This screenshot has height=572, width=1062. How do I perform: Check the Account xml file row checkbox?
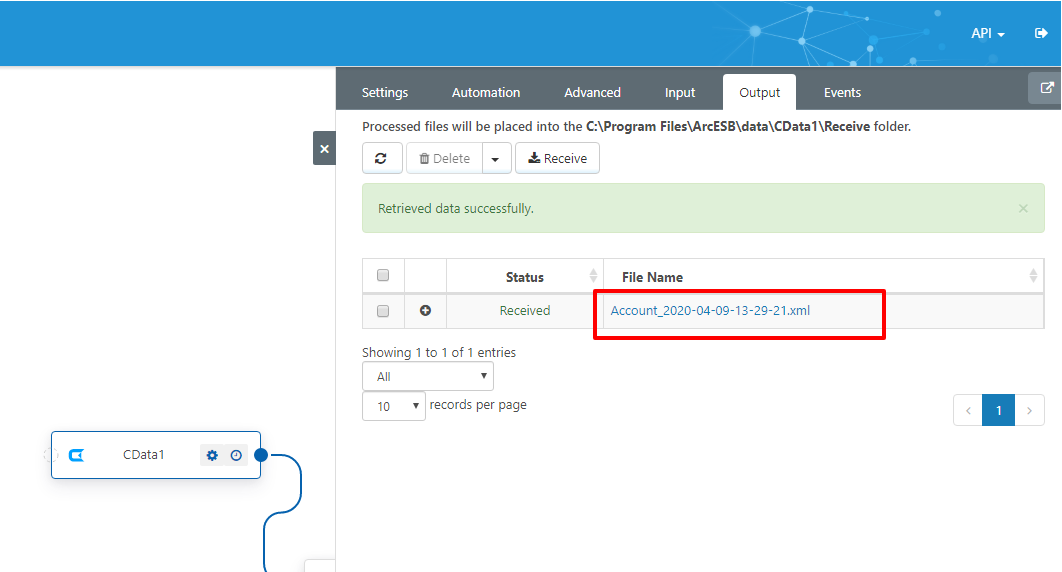[x=383, y=311]
